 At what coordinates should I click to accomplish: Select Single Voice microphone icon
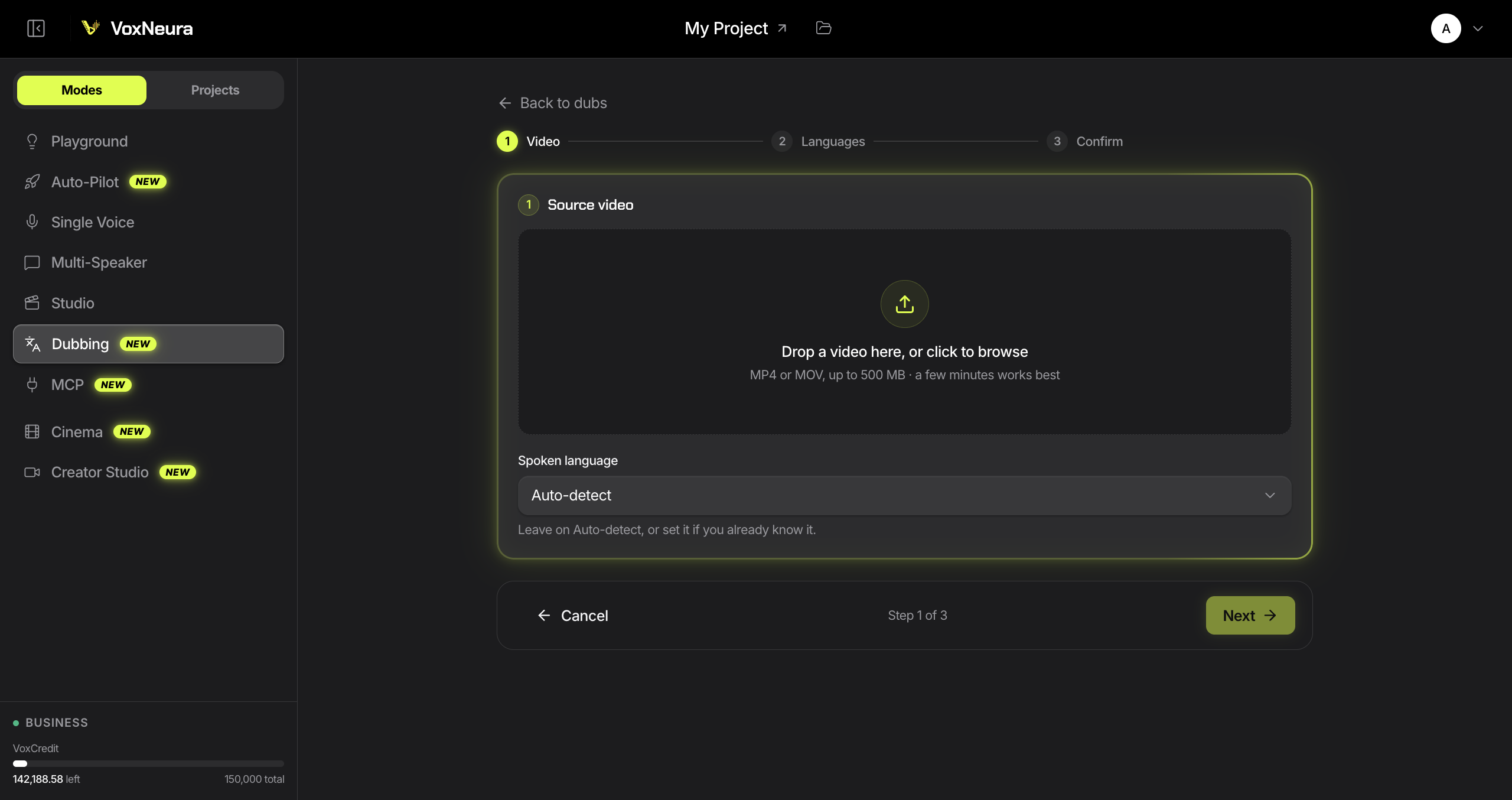tap(32, 222)
